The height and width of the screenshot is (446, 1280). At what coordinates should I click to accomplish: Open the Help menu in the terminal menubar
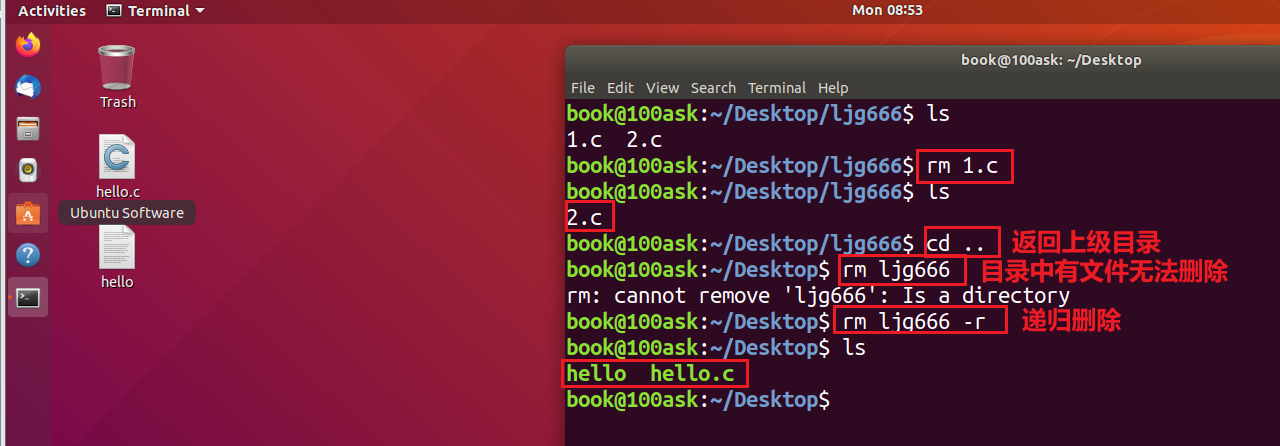[x=832, y=88]
